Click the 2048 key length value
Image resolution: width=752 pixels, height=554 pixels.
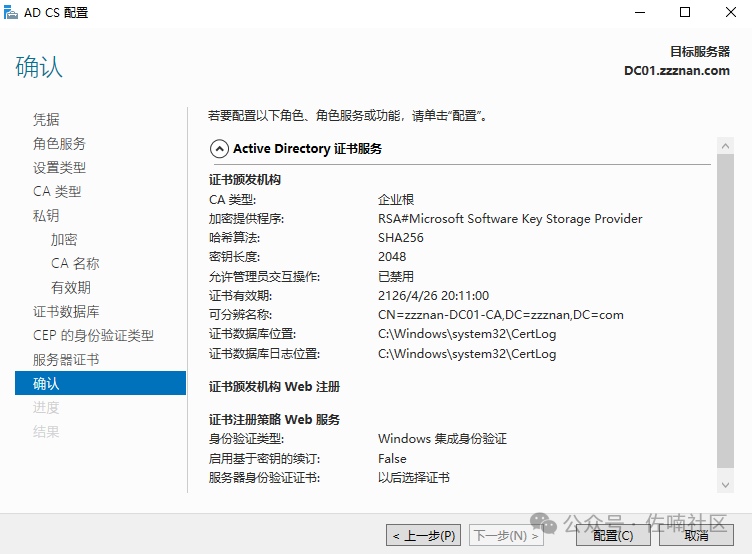(x=392, y=257)
